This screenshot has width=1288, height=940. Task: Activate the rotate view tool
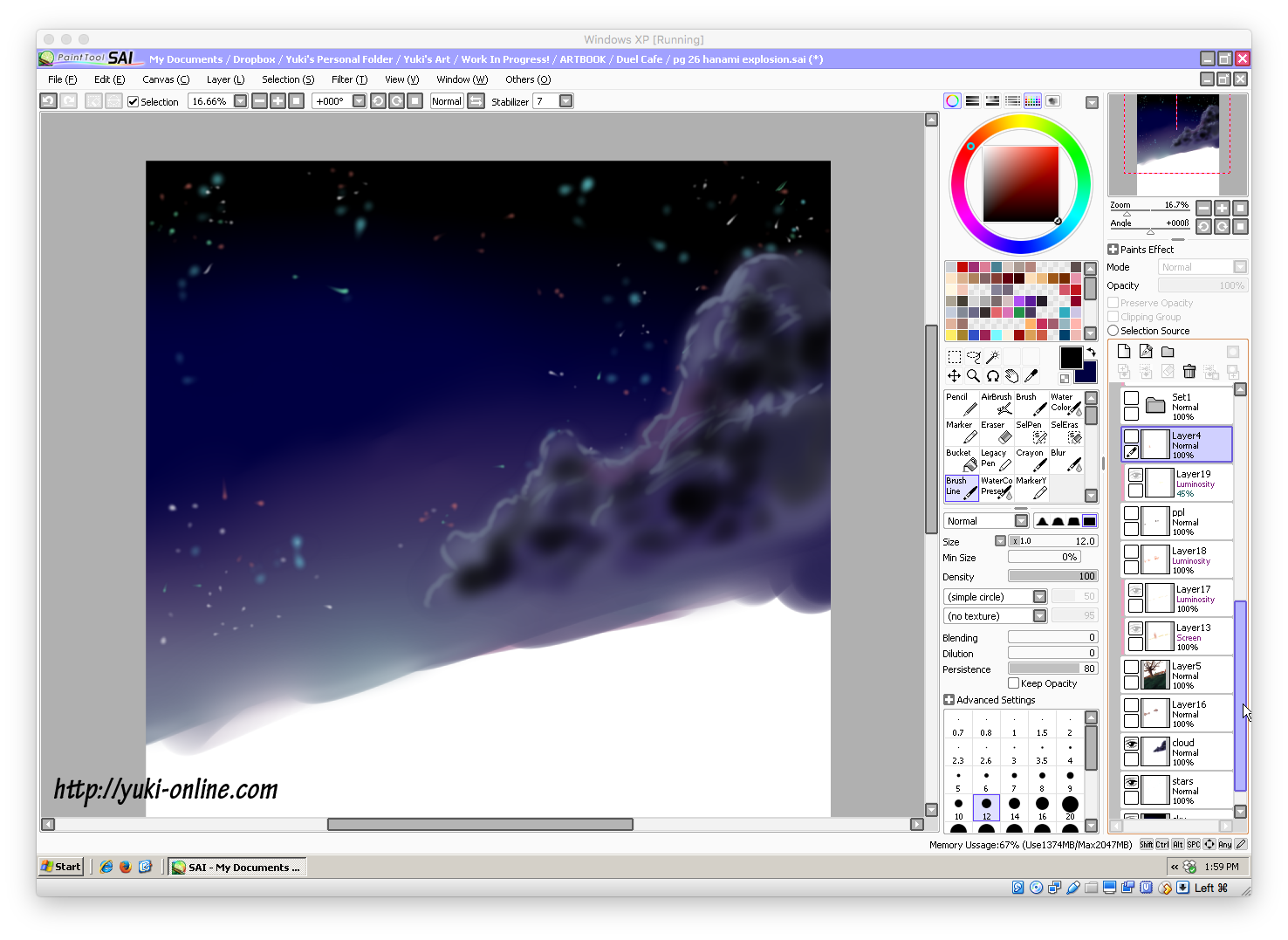pos(992,376)
